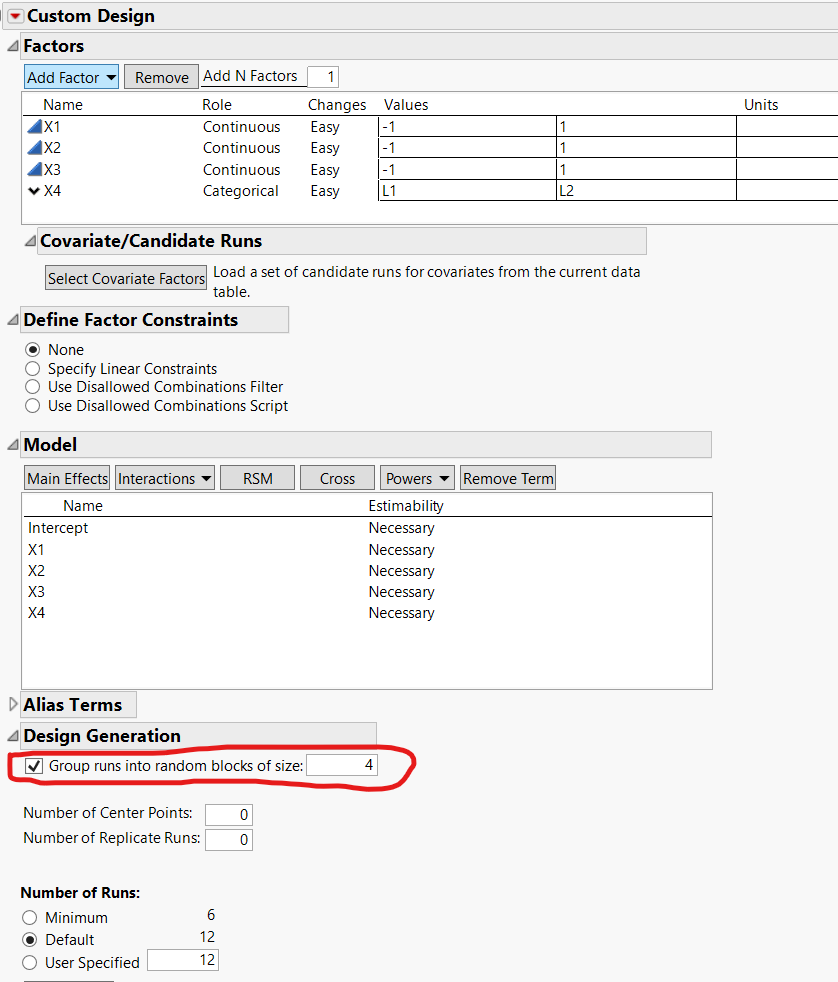Image resolution: width=838 pixels, height=982 pixels.
Task: Click X2 high value 1 cell
Action: 646,148
